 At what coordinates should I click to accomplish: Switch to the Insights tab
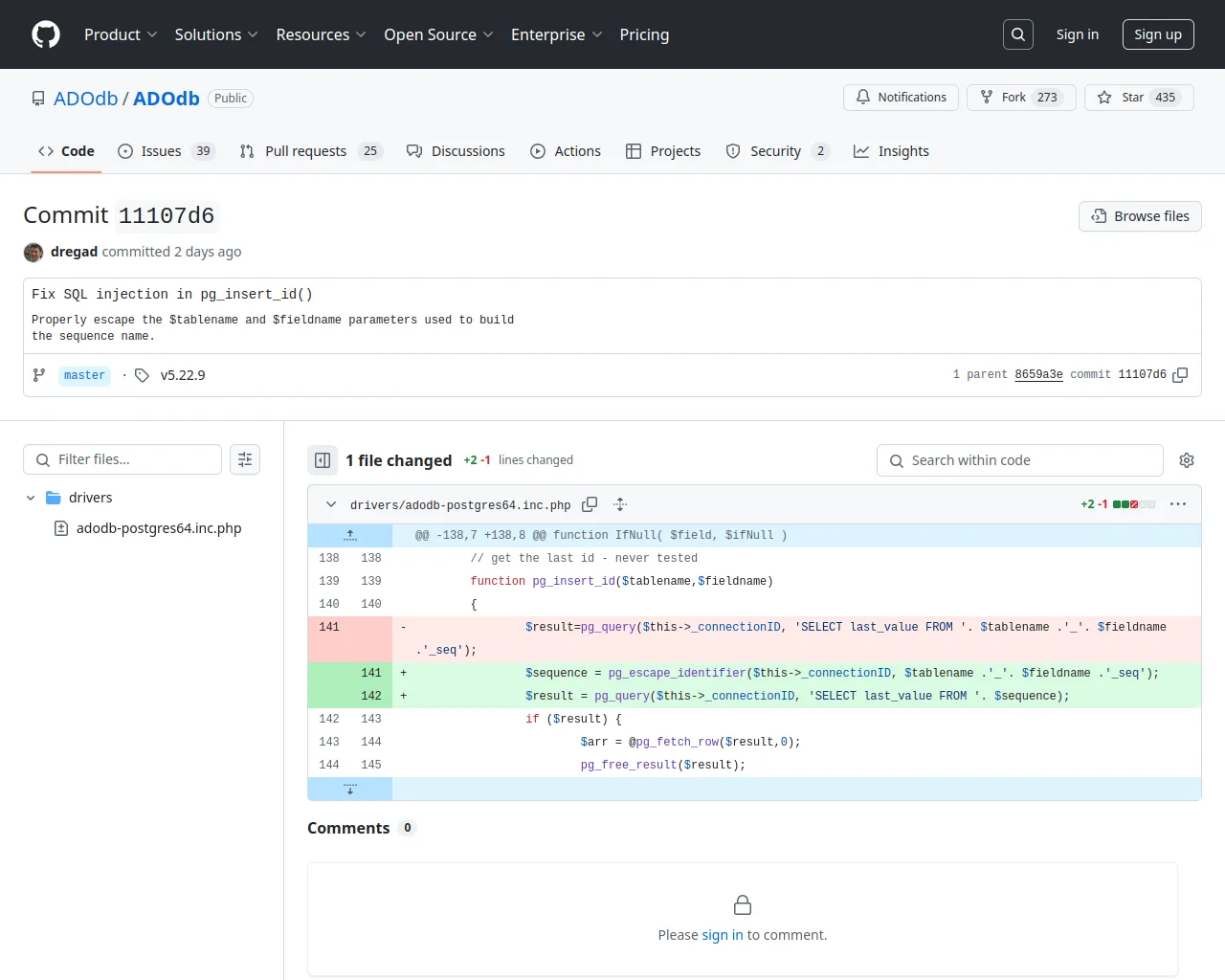click(x=891, y=151)
